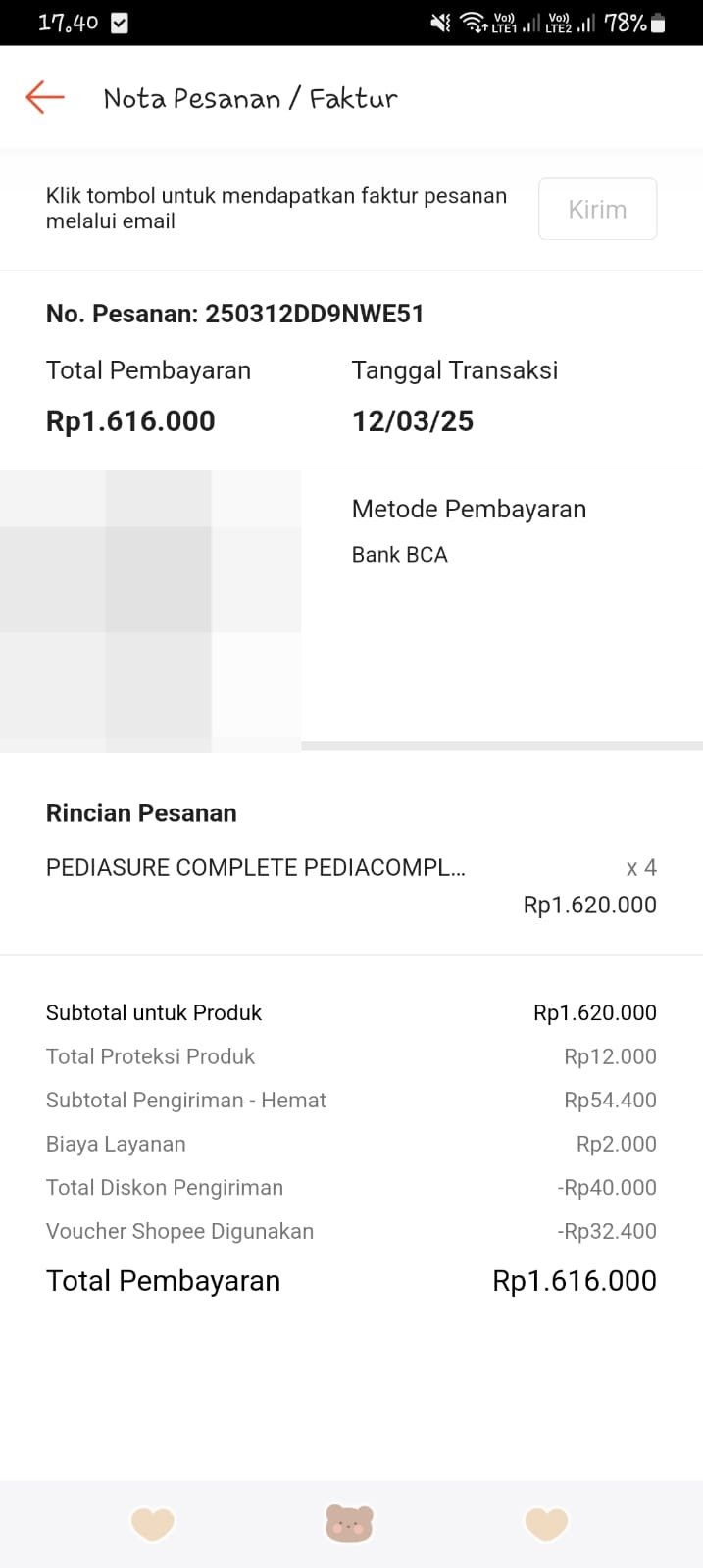
Task: Tap the checkmark notification icon
Action: tap(120, 23)
